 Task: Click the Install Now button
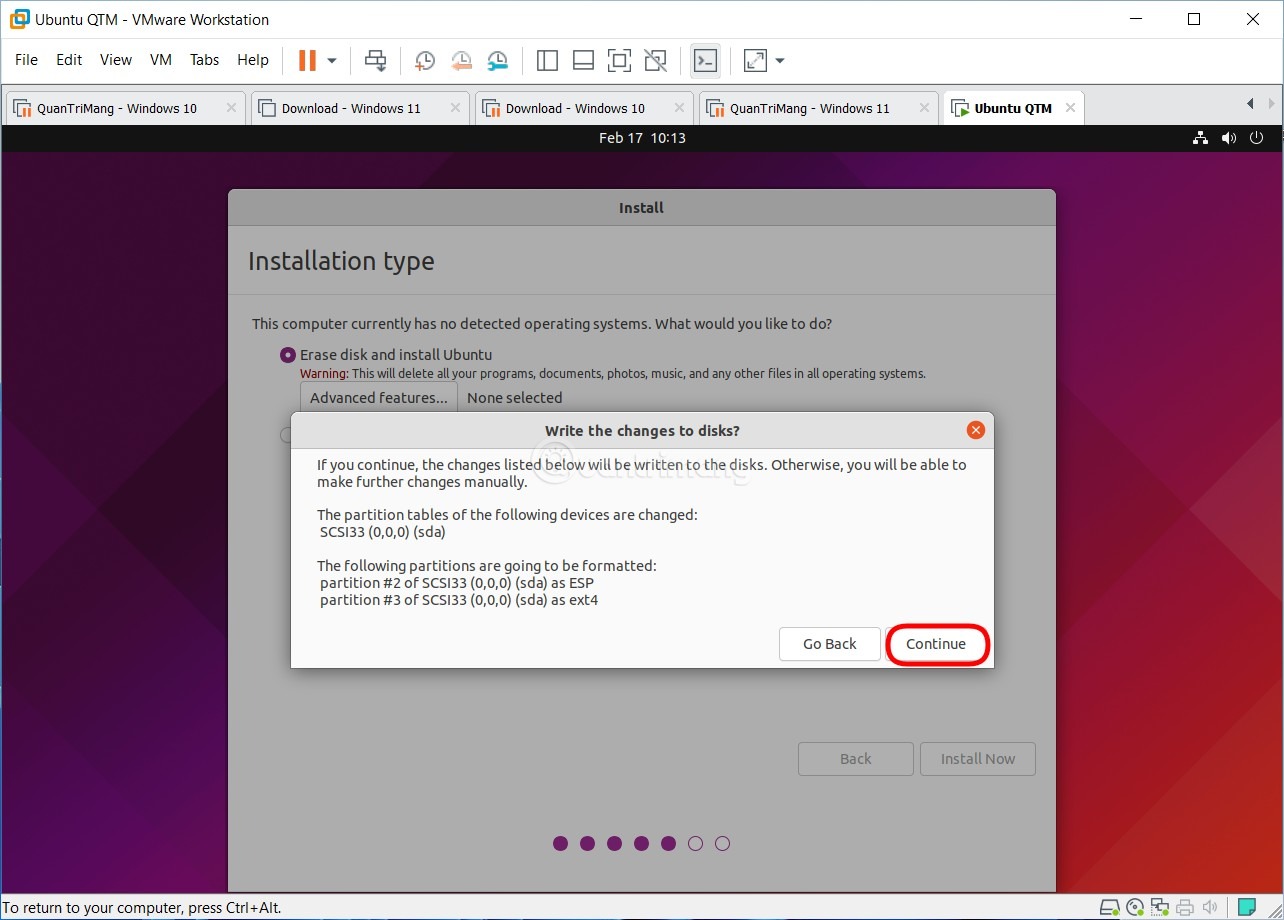pos(978,759)
